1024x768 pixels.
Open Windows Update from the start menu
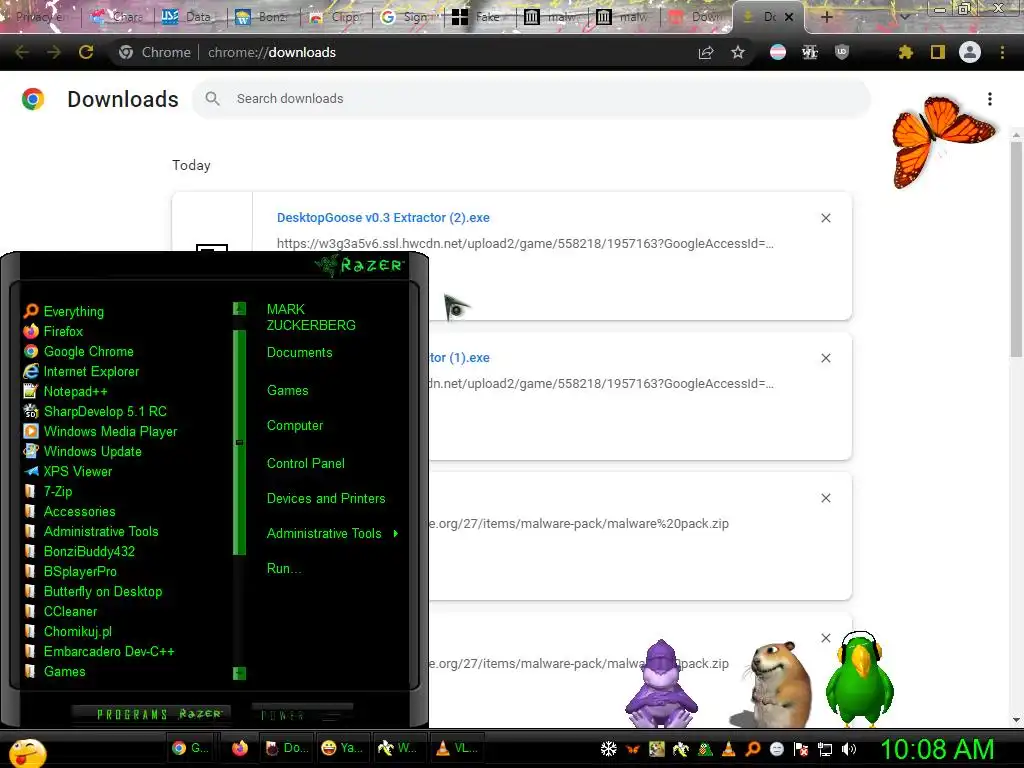pyautogui.click(x=82, y=451)
